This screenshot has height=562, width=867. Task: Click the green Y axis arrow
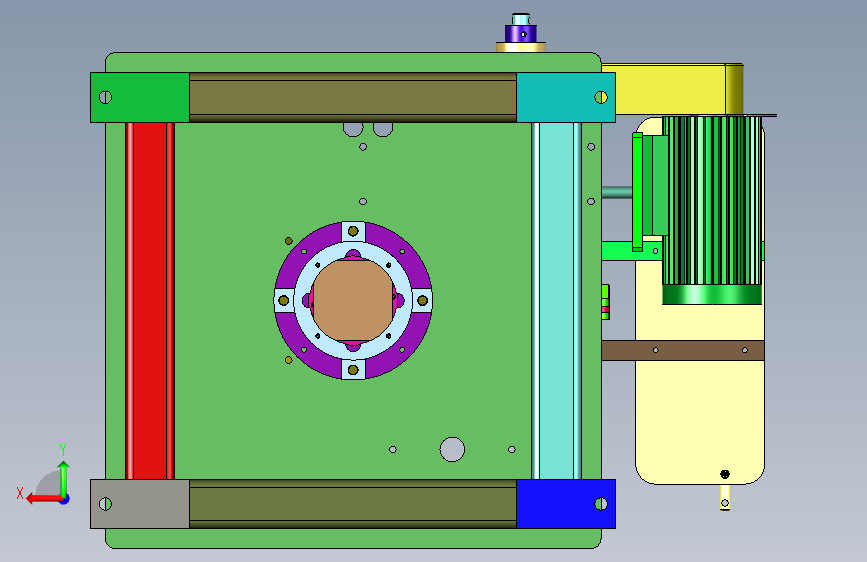pos(64,479)
